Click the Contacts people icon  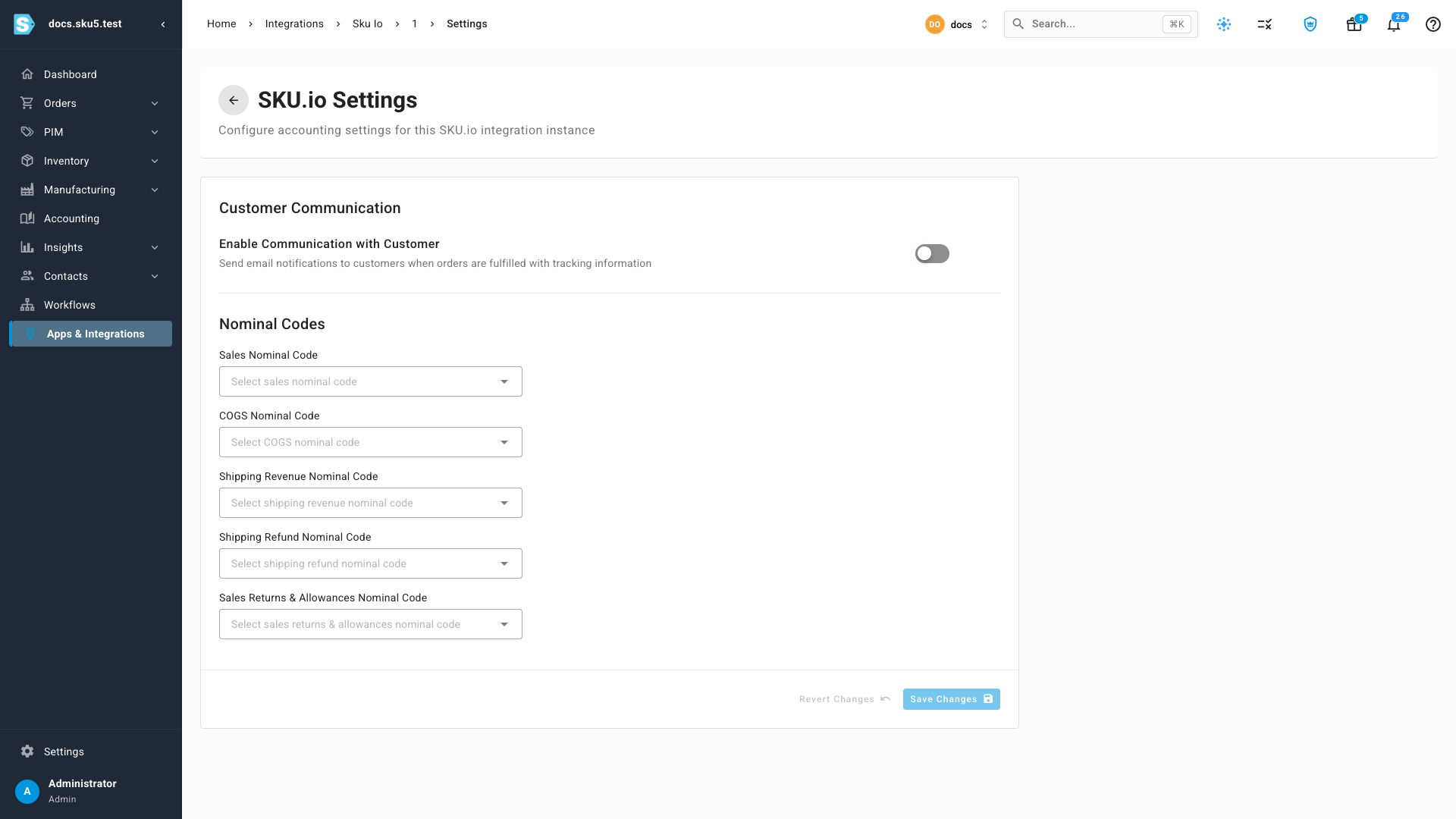(27, 276)
